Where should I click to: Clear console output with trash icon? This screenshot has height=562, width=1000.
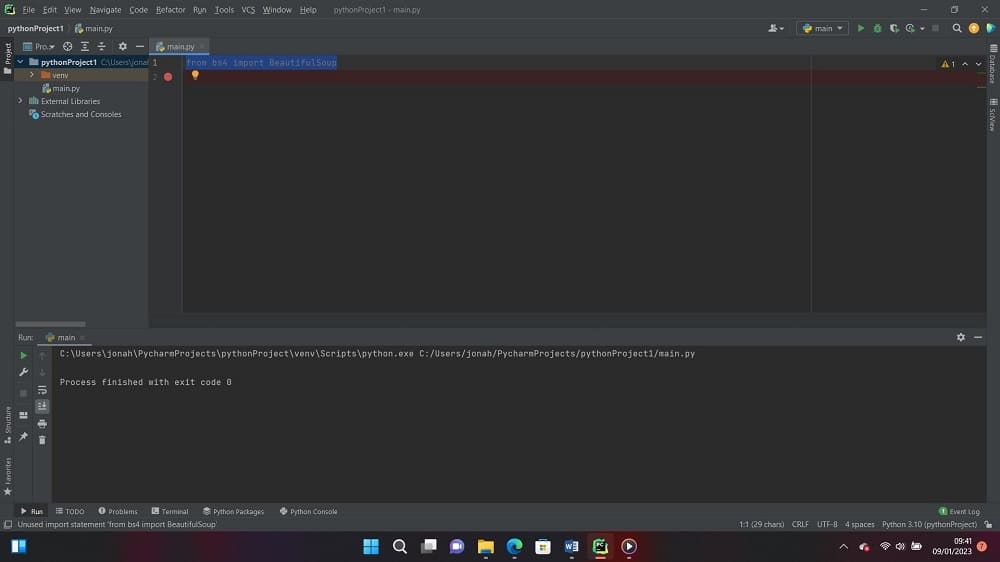[42, 440]
